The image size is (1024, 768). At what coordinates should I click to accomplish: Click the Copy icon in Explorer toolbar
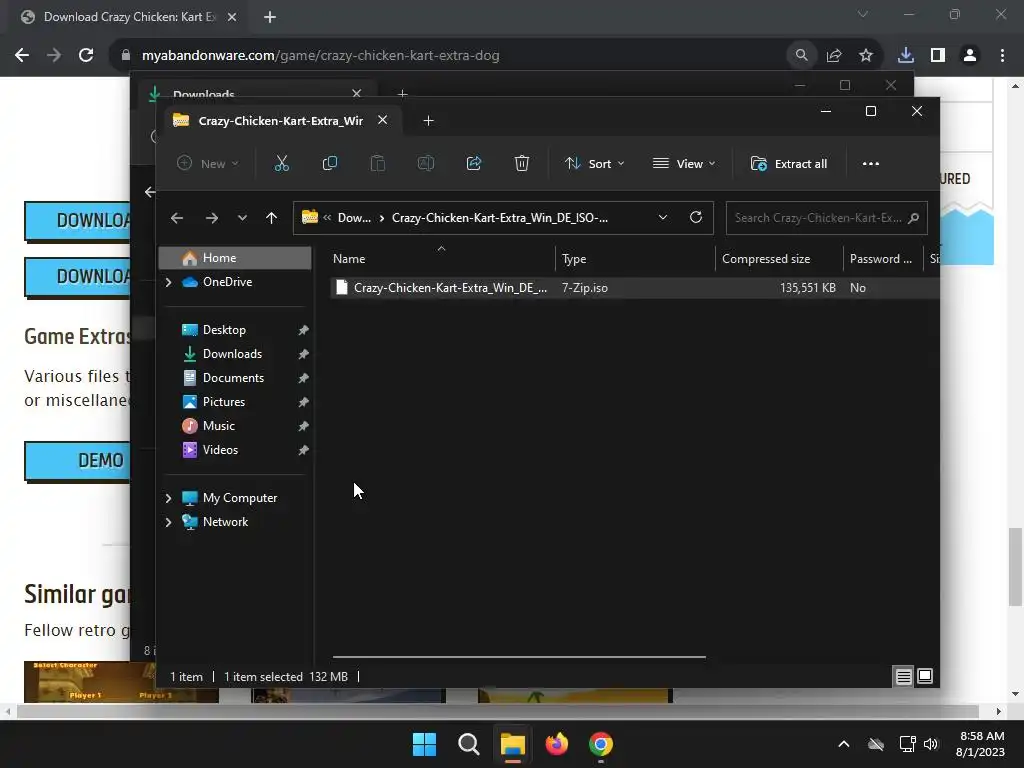pyautogui.click(x=330, y=163)
